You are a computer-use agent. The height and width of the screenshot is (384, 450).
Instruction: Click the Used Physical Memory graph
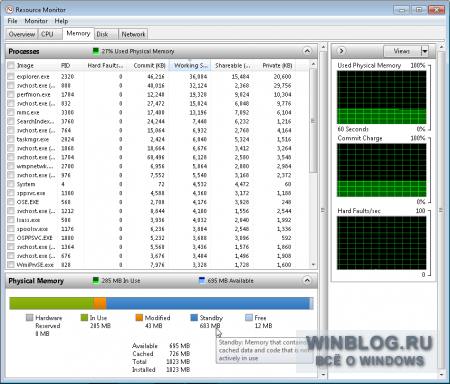pos(382,97)
